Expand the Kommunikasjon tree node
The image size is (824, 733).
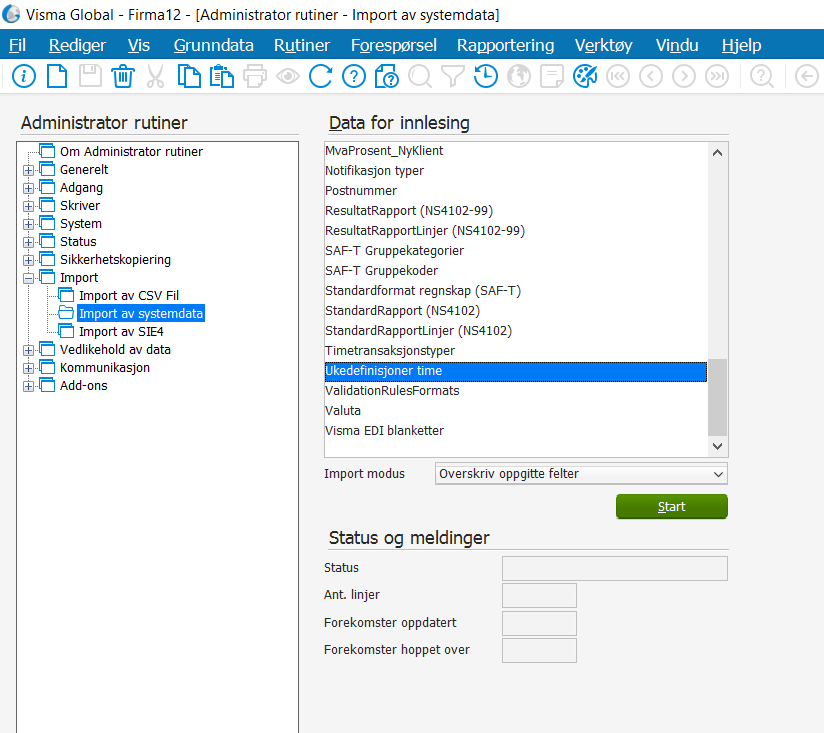click(28, 368)
